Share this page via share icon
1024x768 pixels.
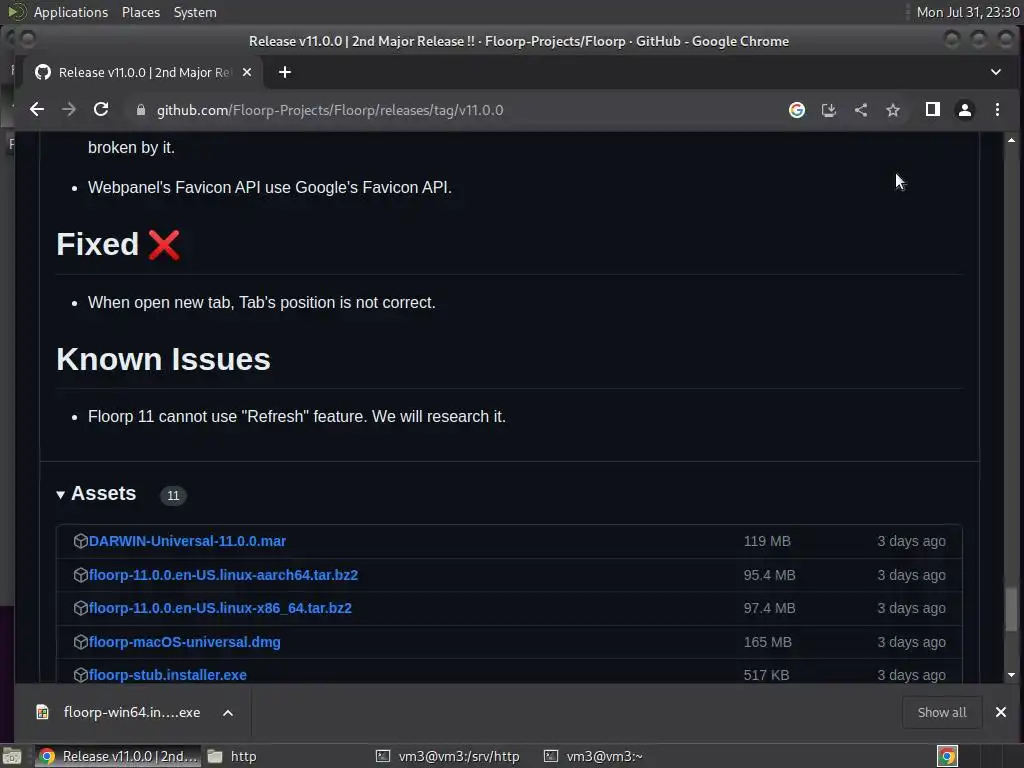pyautogui.click(x=861, y=110)
